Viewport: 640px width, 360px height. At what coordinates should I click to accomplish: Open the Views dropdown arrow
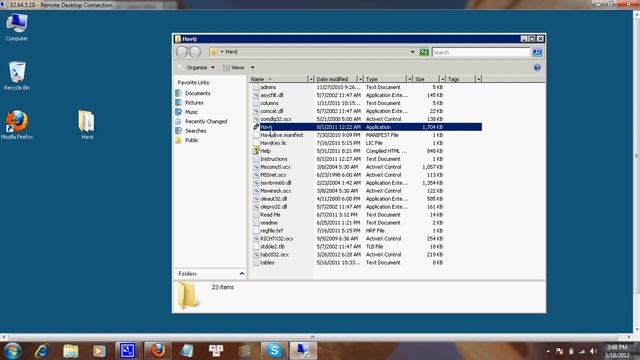coord(252,68)
